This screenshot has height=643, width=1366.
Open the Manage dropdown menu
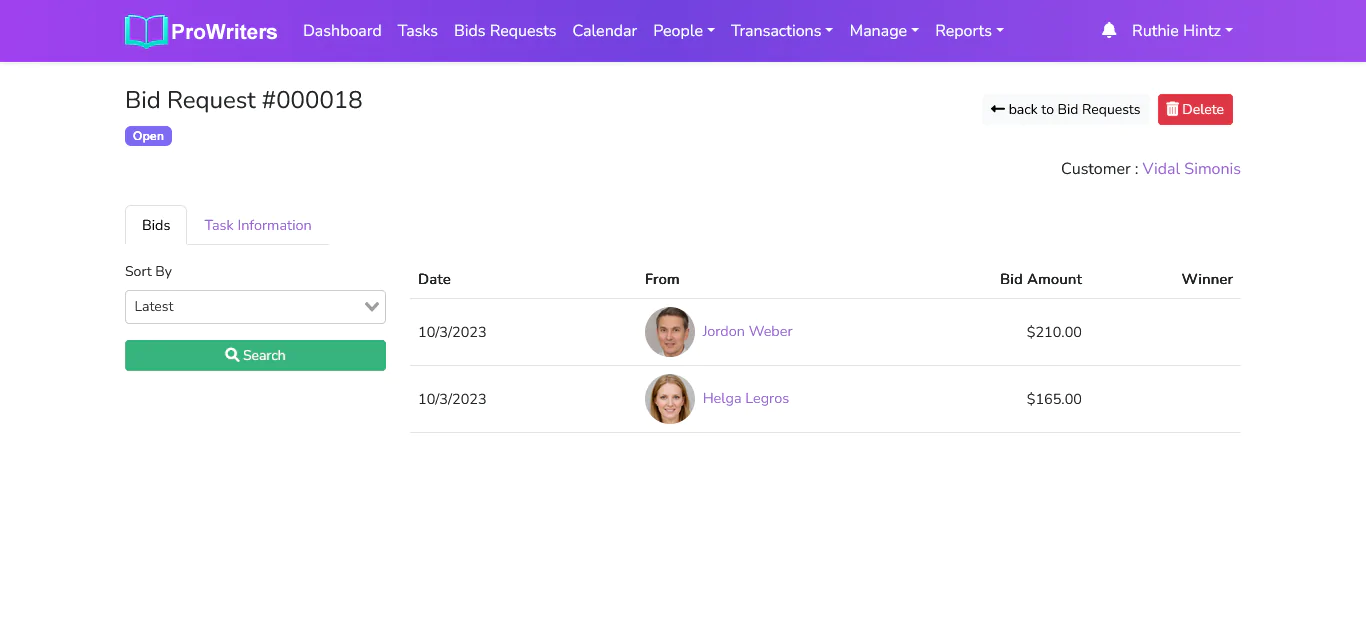[x=883, y=31]
